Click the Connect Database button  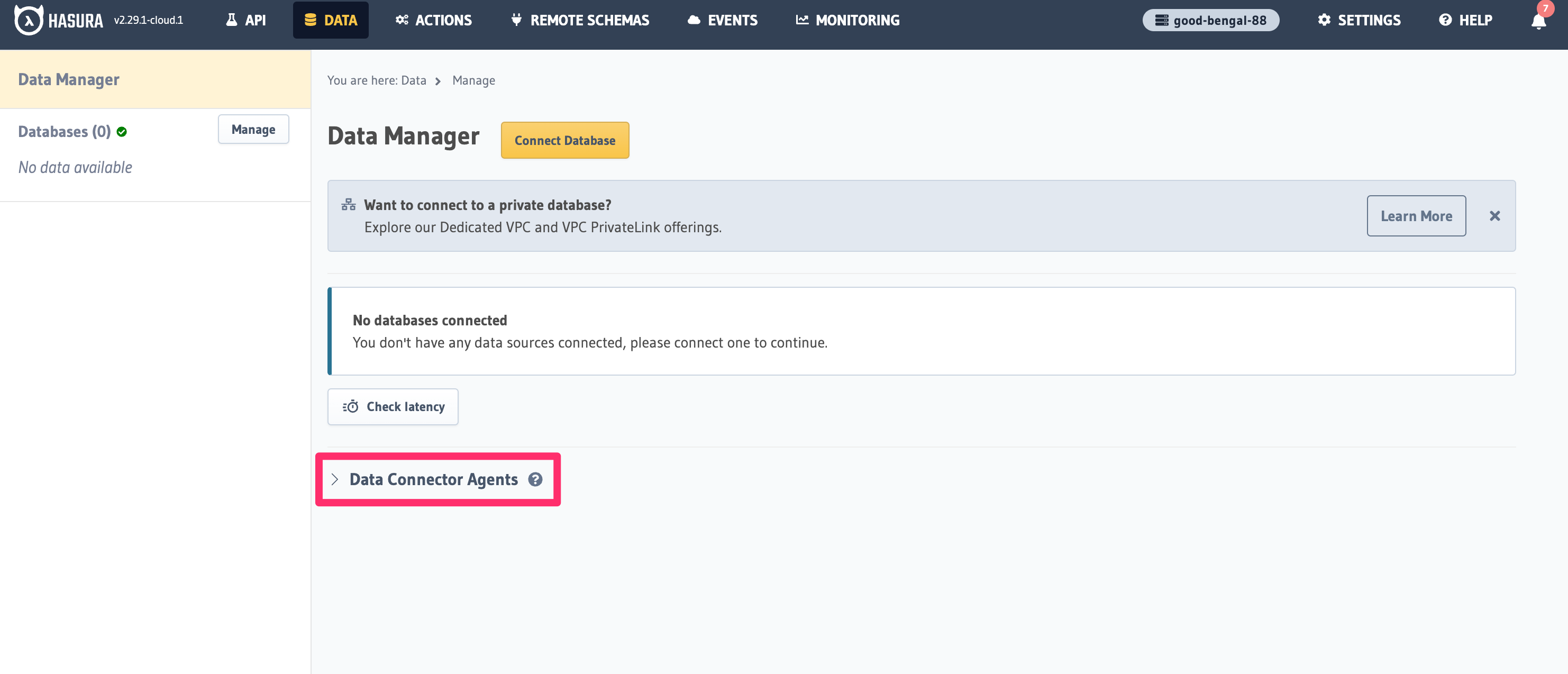564,140
